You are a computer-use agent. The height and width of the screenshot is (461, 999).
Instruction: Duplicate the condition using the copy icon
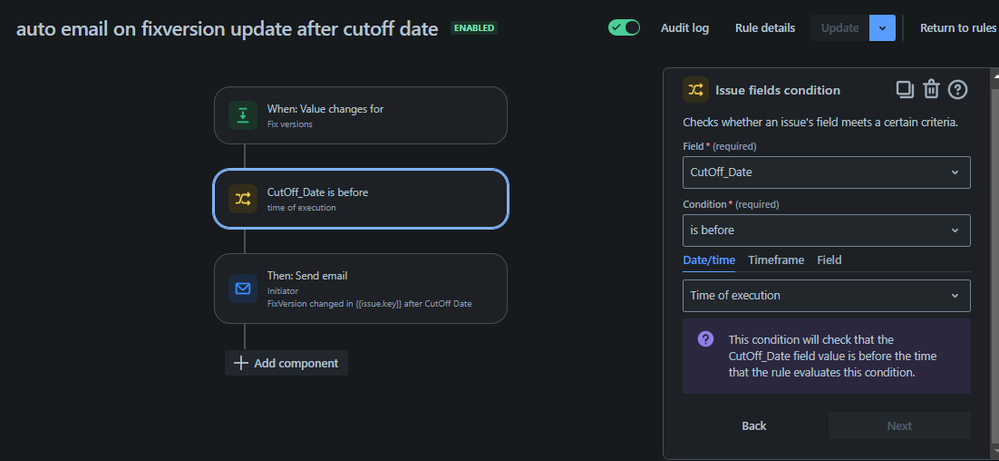point(905,90)
